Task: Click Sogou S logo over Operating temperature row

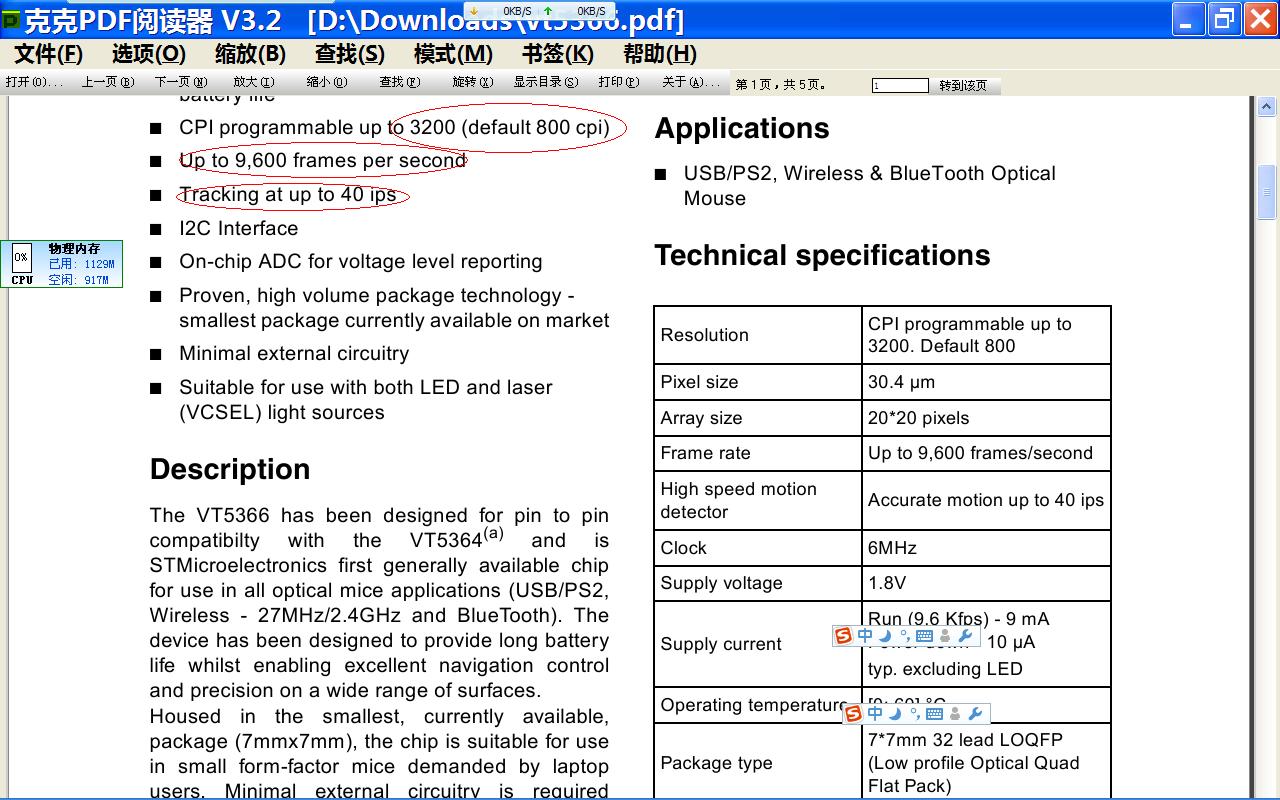Action: click(x=853, y=713)
